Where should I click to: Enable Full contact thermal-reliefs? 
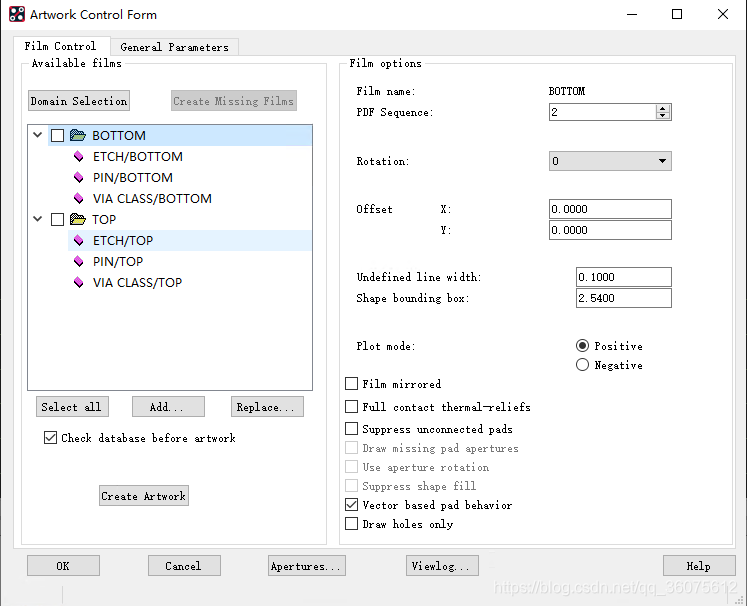point(351,406)
